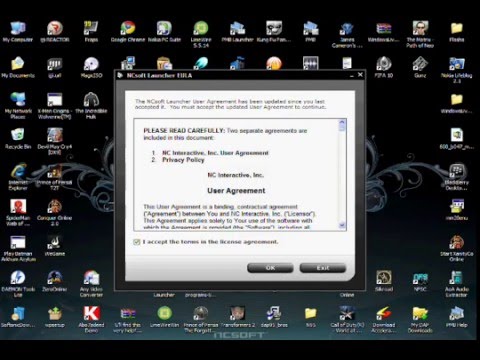Image resolution: width=480 pixels, height=360 pixels.
Task: Launch Internet Explorer from the desktop
Action: tap(18, 177)
